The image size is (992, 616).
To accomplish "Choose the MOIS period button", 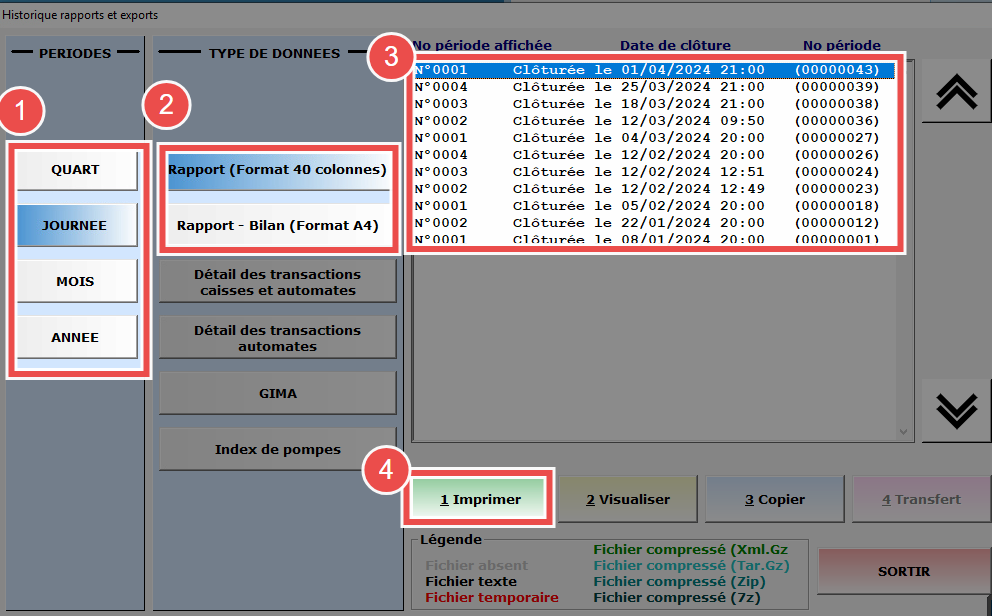I will (x=76, y=282).
